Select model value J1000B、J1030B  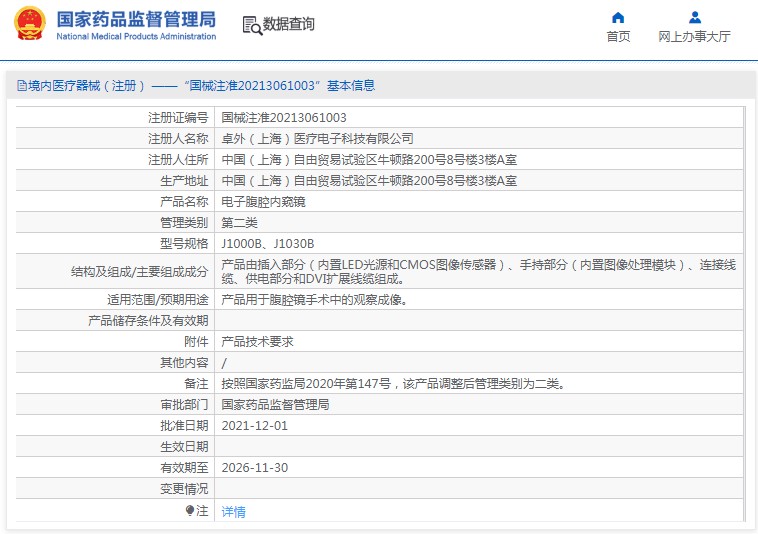[x=267, y=244]
